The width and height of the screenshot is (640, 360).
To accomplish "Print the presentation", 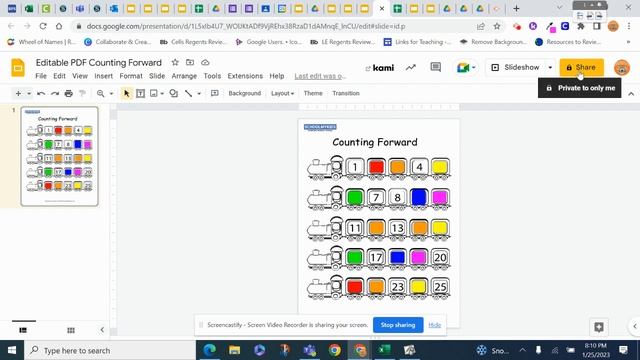I will click(69, 93).
